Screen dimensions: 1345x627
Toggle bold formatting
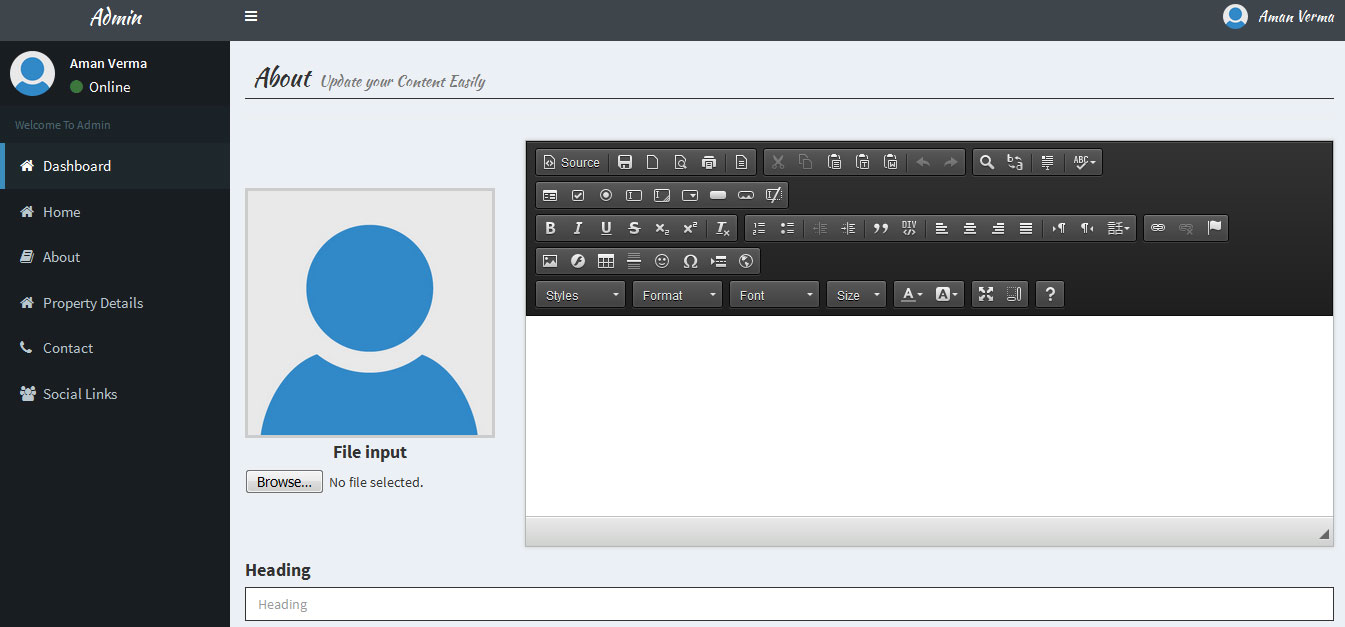click(550, 228)
